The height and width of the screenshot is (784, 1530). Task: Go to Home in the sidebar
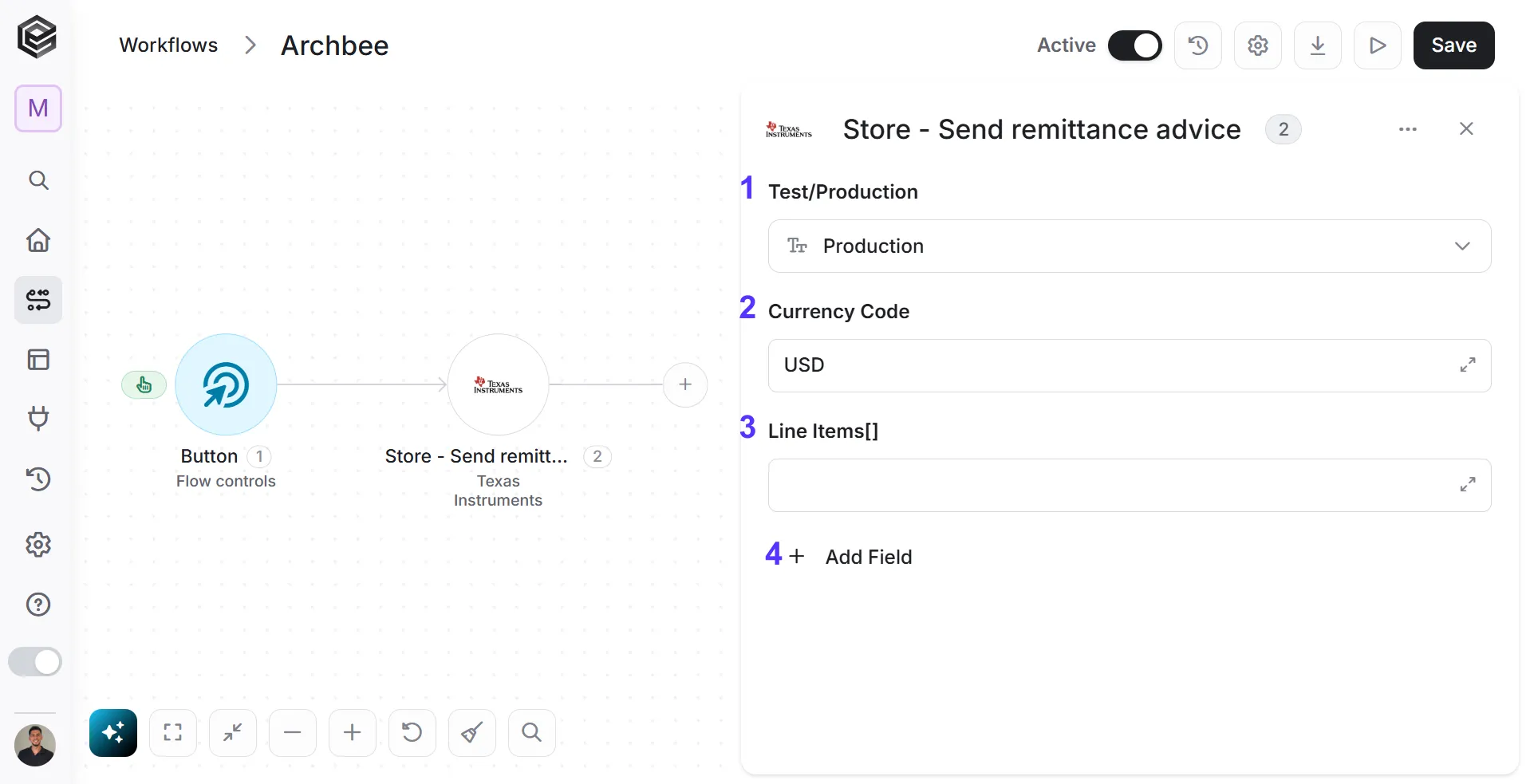click(x=38, y=240)
